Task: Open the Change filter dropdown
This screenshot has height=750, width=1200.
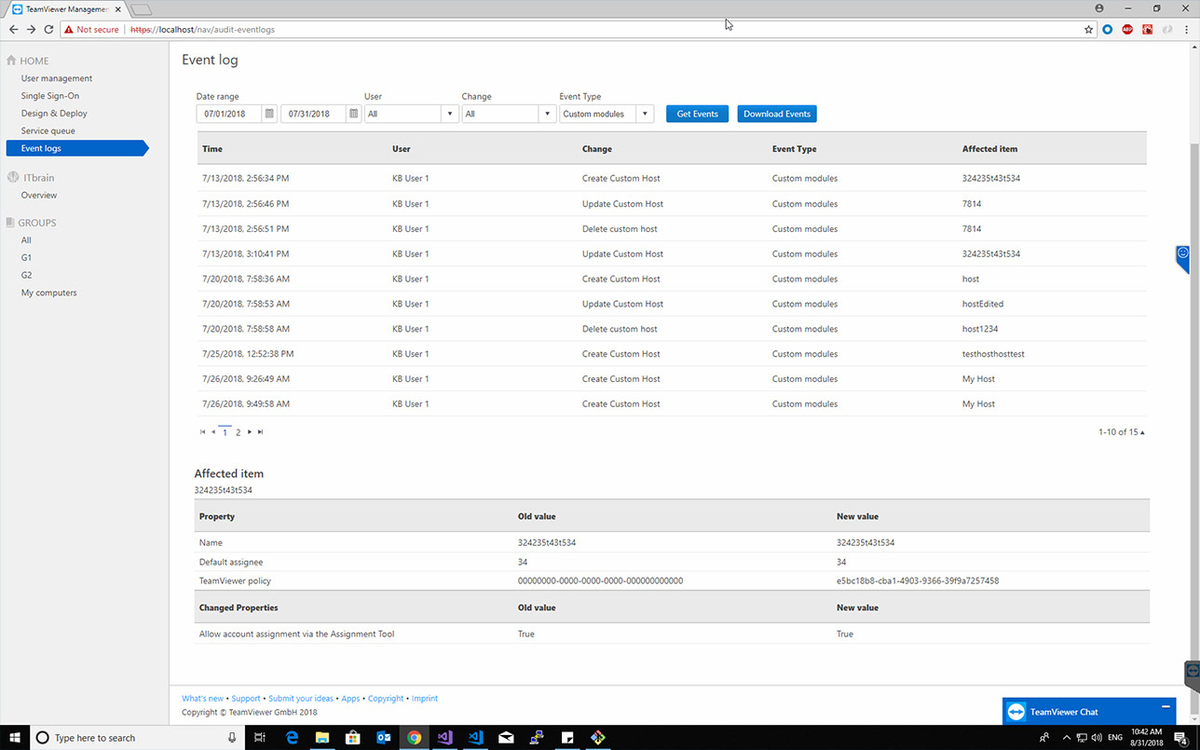Action: 547,114
